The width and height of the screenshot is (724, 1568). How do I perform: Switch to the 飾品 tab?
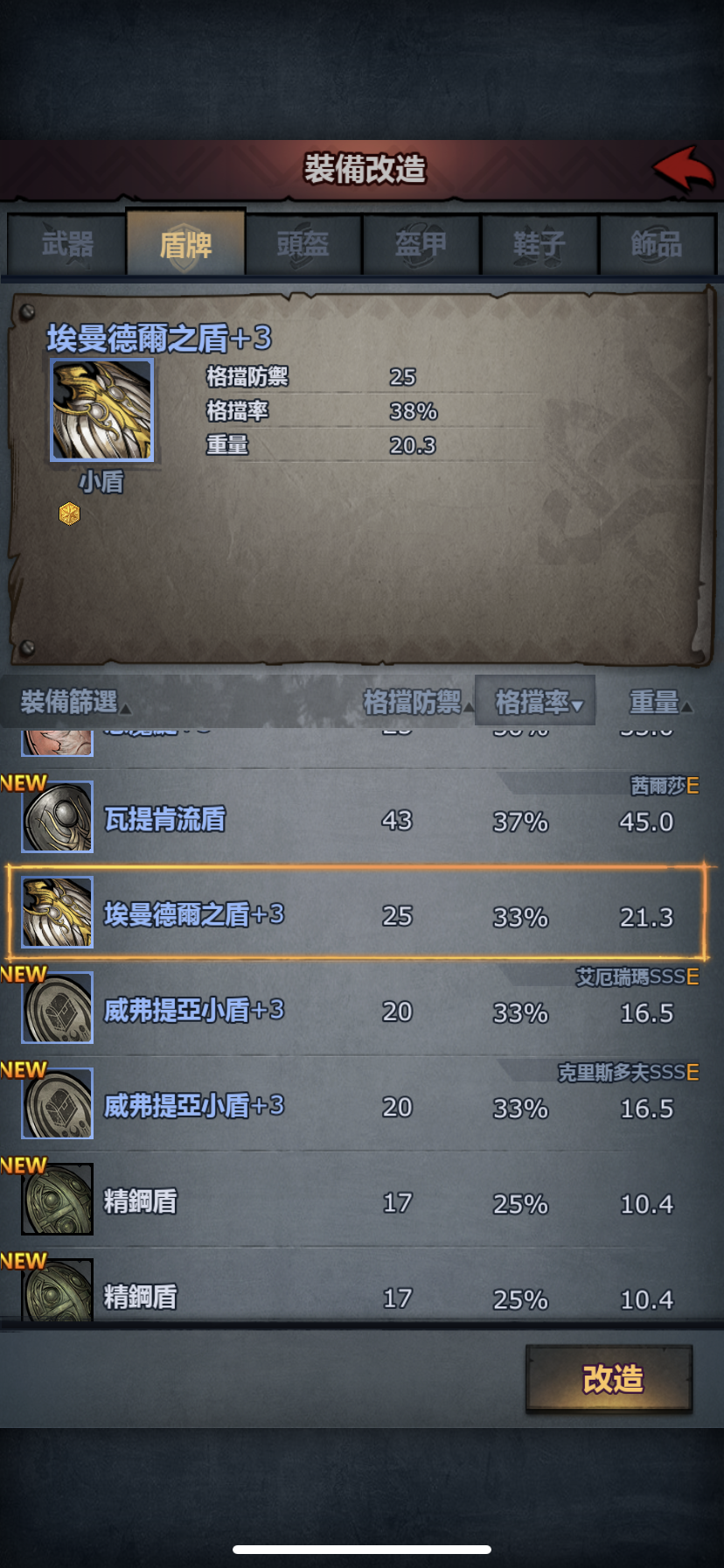(x=658, y=244)
